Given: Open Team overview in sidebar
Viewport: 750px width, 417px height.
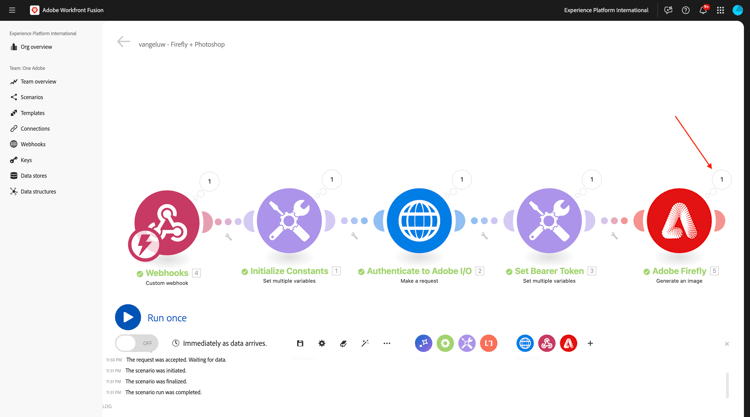Looking at the screenshot, I should 33,82.
